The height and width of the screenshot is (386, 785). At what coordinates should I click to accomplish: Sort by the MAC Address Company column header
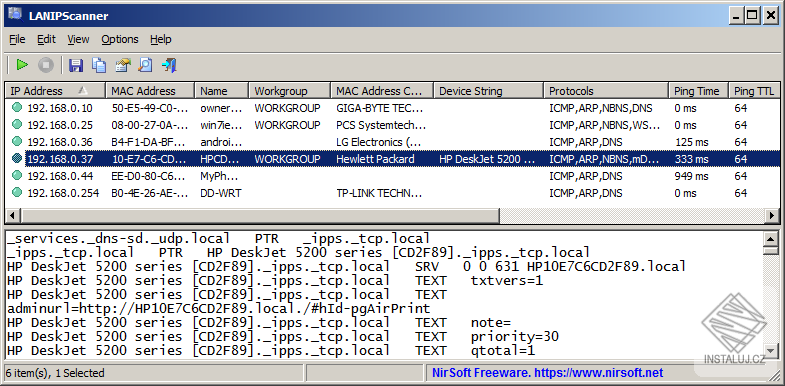click(x=382, y=91)
